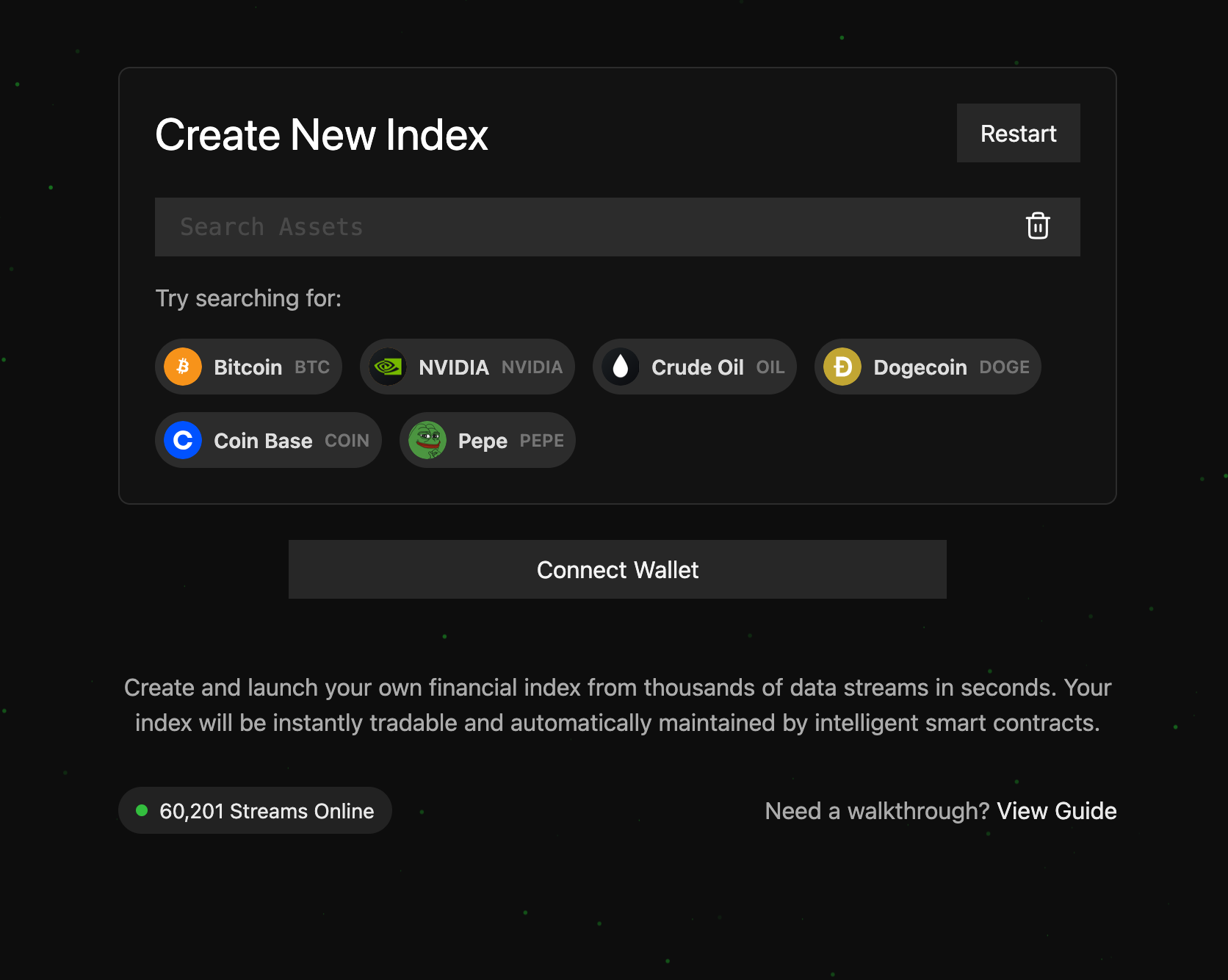Restart the index creation
1228x980 pixels.
[1018, 133]
